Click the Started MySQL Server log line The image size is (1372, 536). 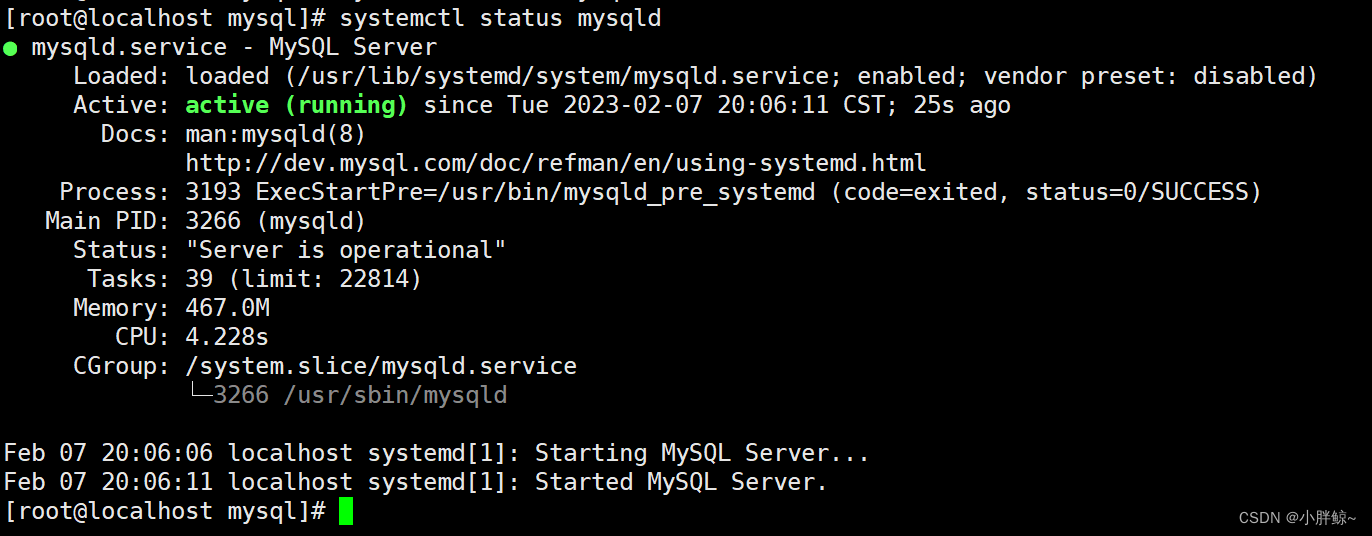pyautogui.click(x=416, y=482)
